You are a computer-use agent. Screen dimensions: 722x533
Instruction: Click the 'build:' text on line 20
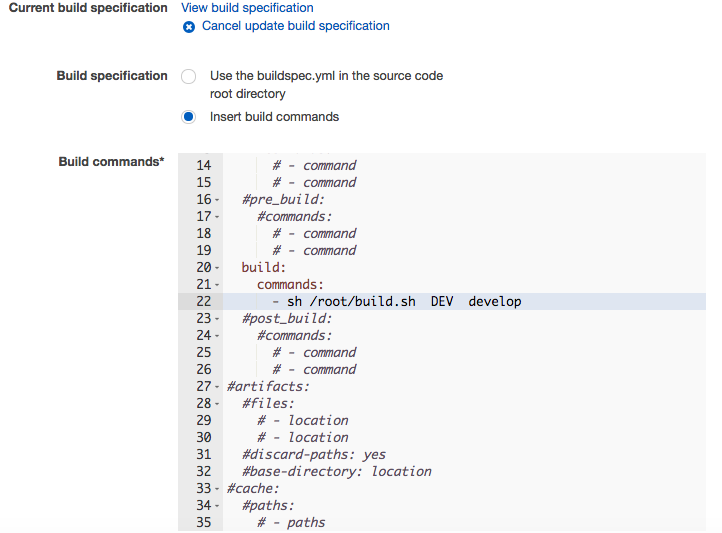(264, 268)
